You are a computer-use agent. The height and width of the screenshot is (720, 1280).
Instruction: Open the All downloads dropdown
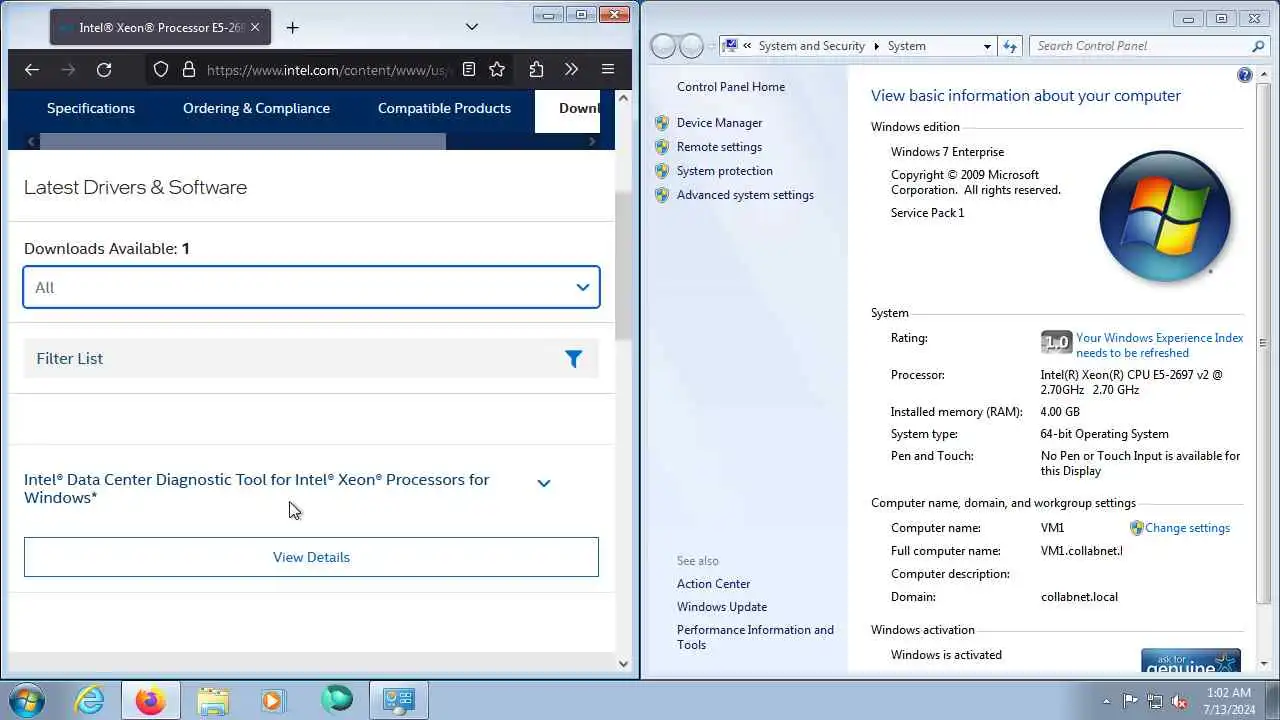(311, 287)
